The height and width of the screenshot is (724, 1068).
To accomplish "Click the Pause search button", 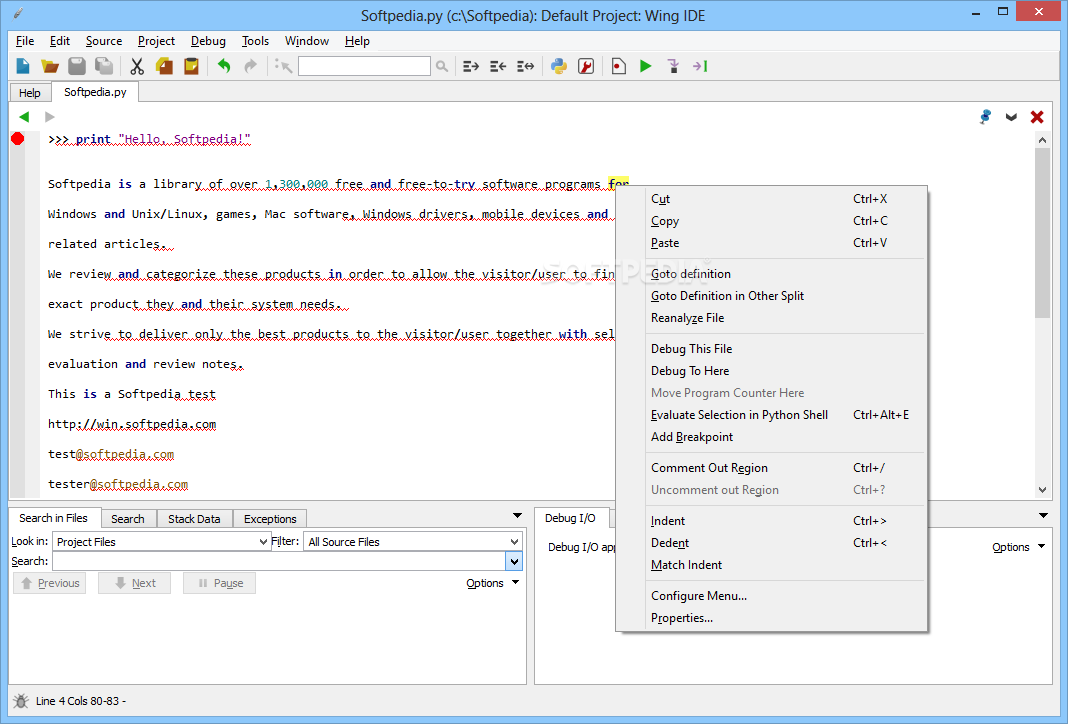I will point(219,583).
